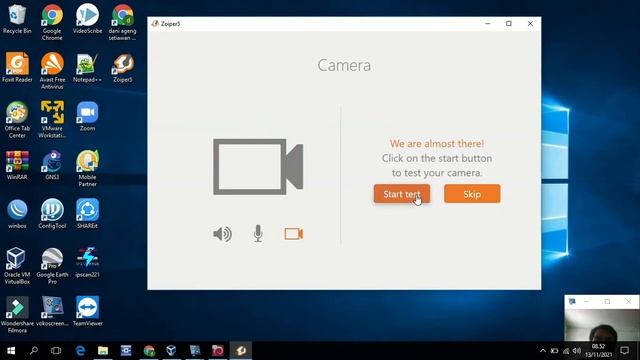The image size is (640, 360).
Task: Open the Office Tab Center shortcut
Action: [17, 120]
